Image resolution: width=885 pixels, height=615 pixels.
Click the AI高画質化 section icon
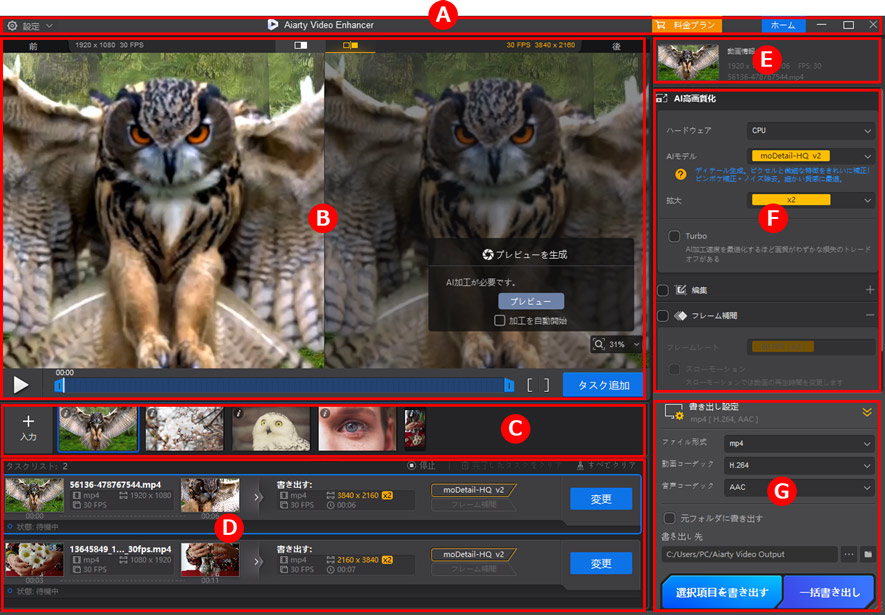(x=661, y=99)
